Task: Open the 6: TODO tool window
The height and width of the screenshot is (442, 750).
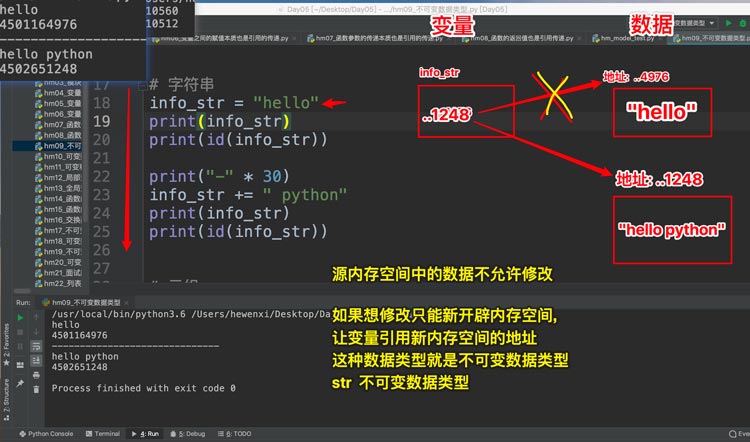Action: pyautogui.click(x=234, y=434)
